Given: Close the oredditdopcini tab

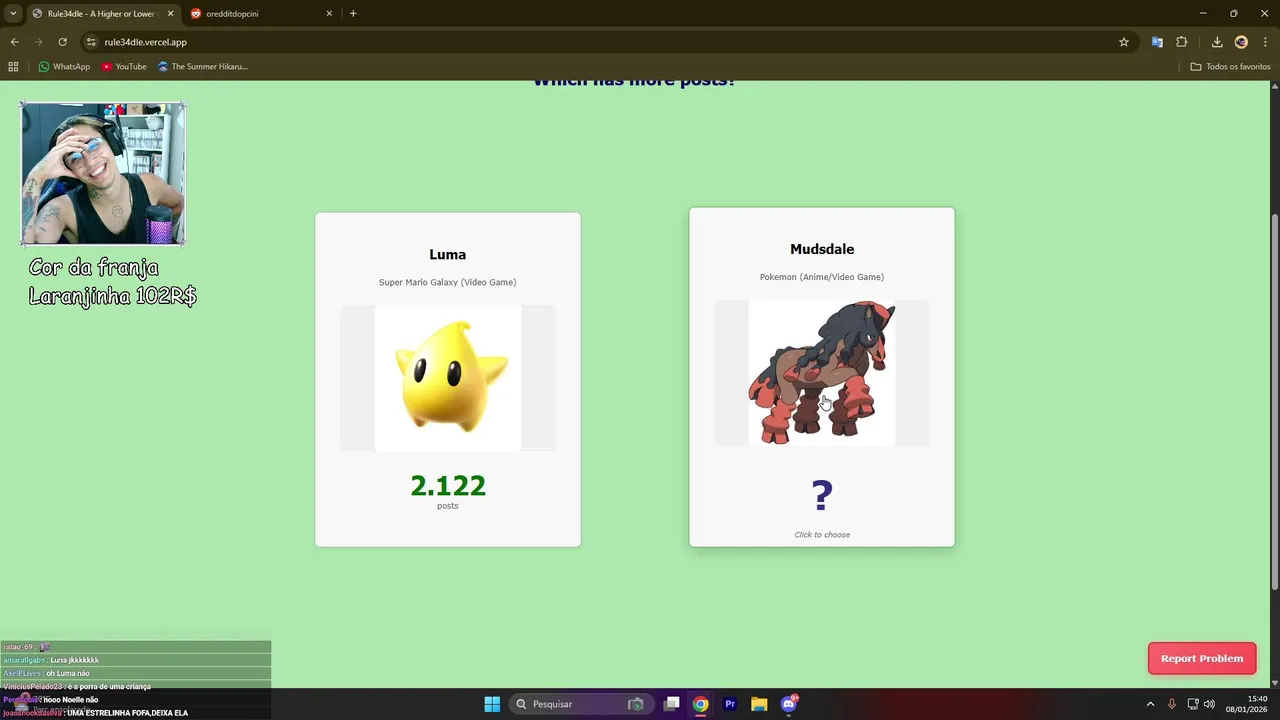Looking at the screenshot, I should pyautogui.click(x=329, y=14).
